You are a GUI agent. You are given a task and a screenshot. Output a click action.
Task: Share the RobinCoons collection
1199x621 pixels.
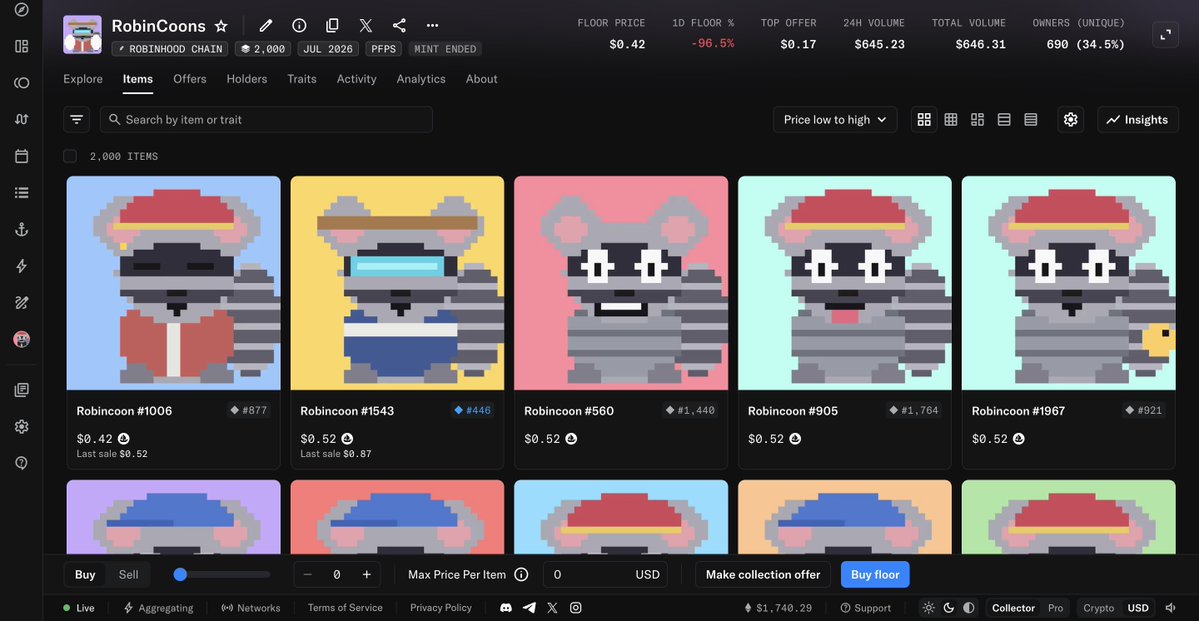(x=399, y=25)
